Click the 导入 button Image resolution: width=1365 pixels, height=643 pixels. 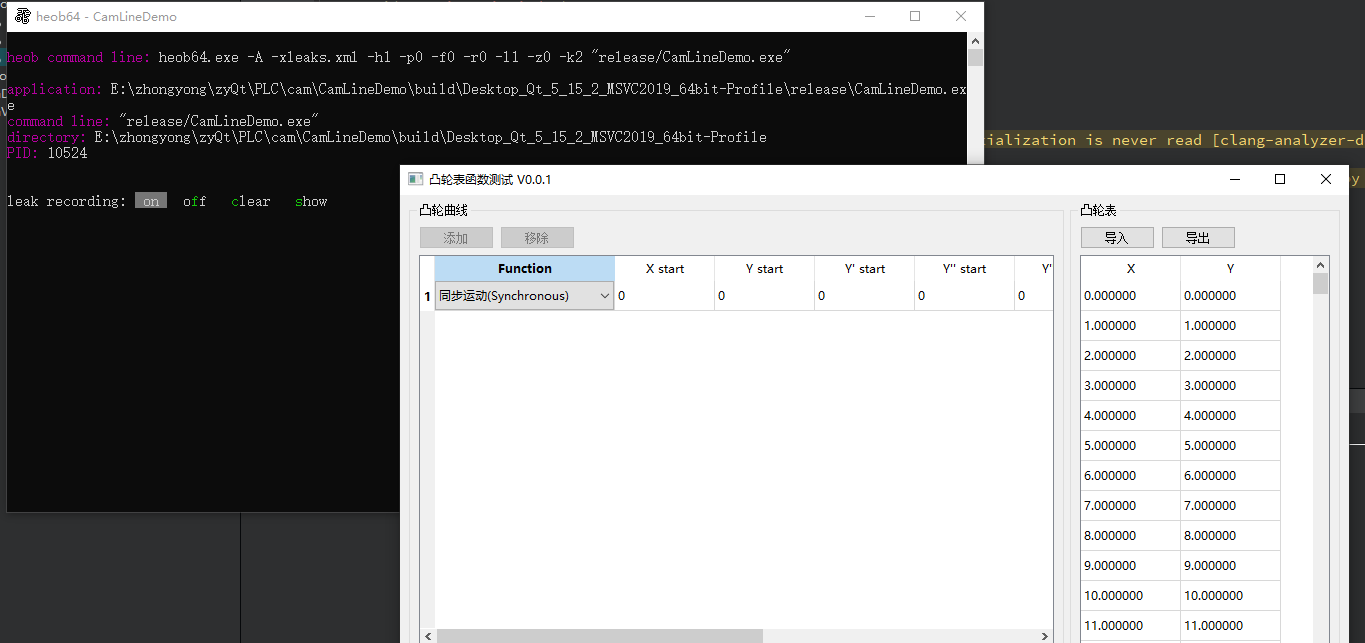(x=1117, y=238)
